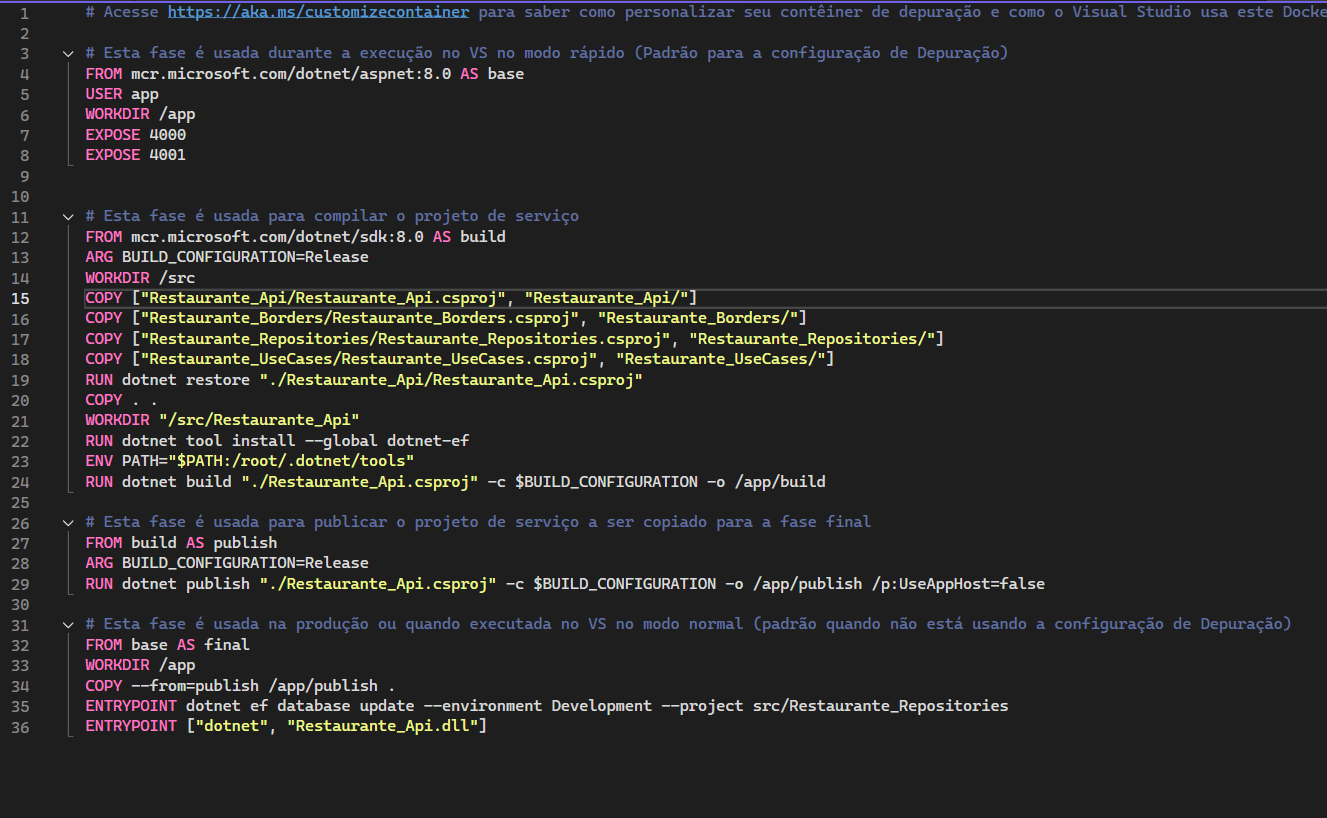Screen dimensions: 1327x818
Task: Click the 'WORKDIR /src' line
Action: point(141,277)
